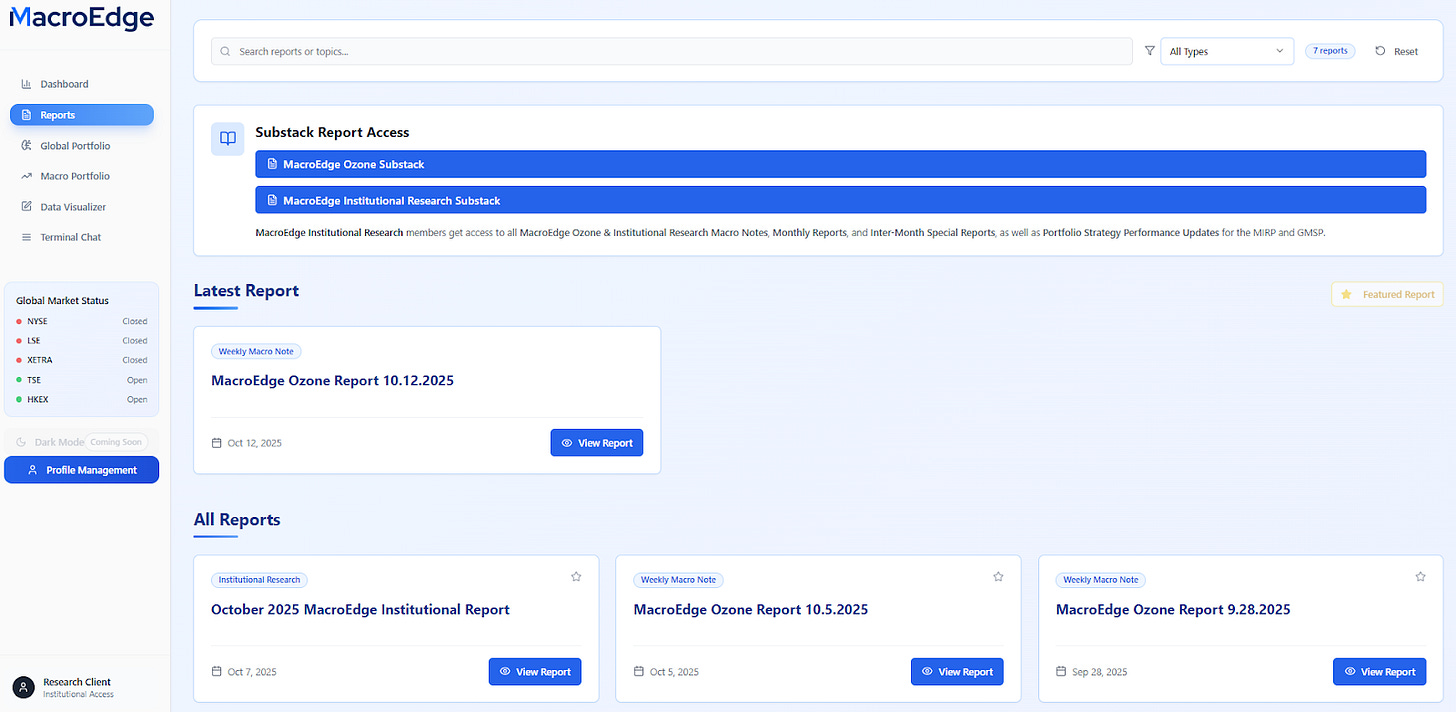Click the NYSE market status row

[x=81, y=321]
